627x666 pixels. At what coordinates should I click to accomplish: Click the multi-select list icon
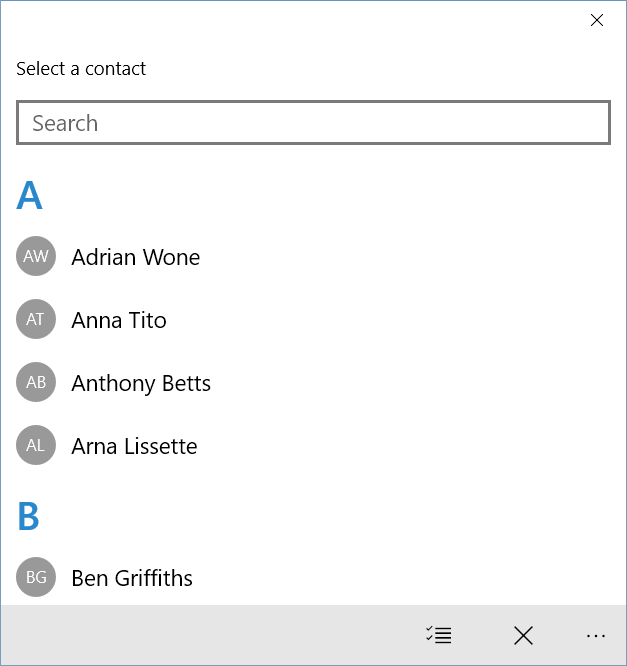pos(438,635)
